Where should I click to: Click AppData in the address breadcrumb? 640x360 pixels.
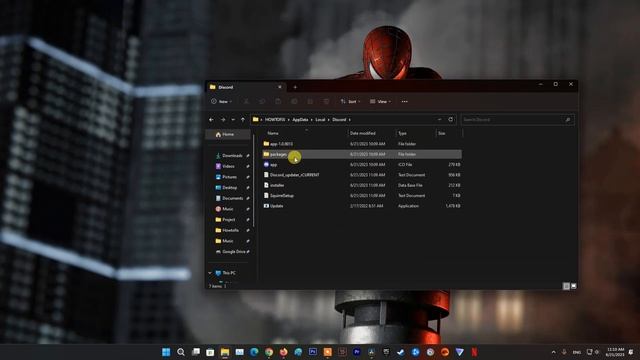pos(300,120)
